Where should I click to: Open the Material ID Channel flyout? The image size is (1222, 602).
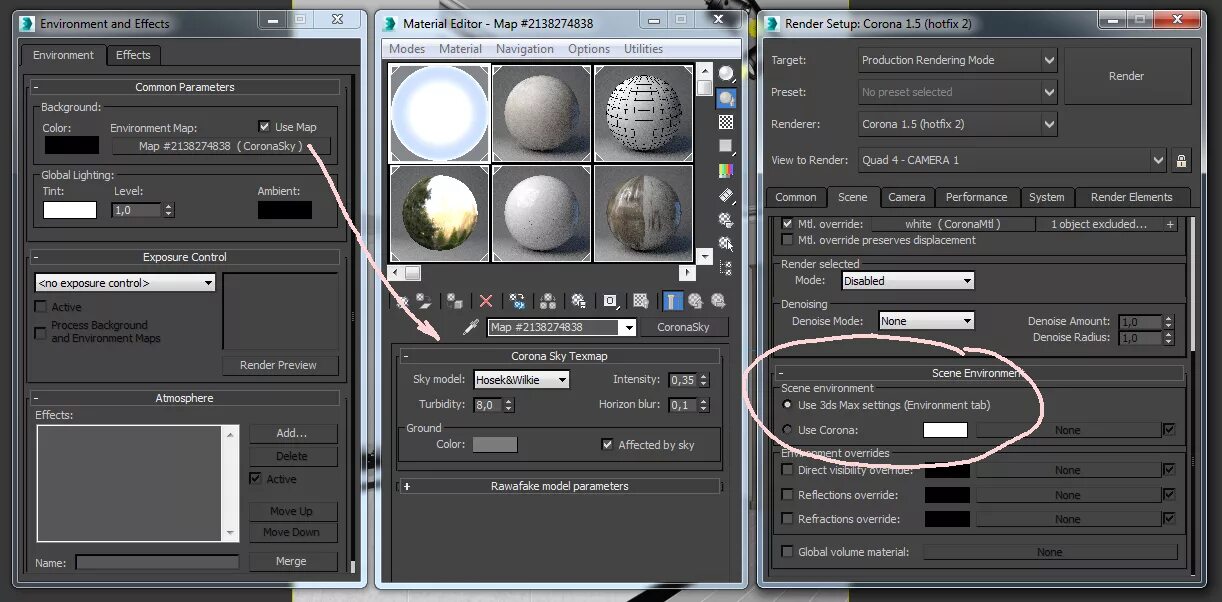click(x=611, y=301)
